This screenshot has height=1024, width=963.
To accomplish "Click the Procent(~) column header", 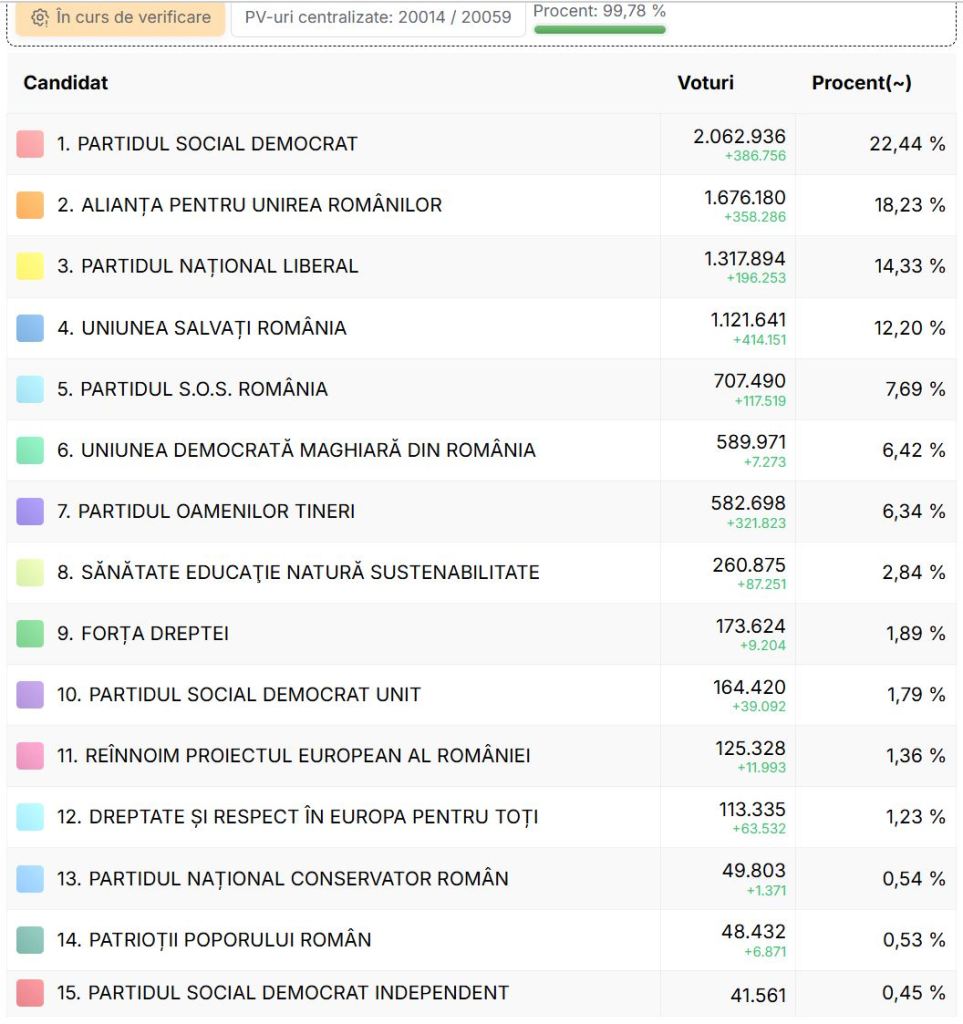I will pos(861,83).
